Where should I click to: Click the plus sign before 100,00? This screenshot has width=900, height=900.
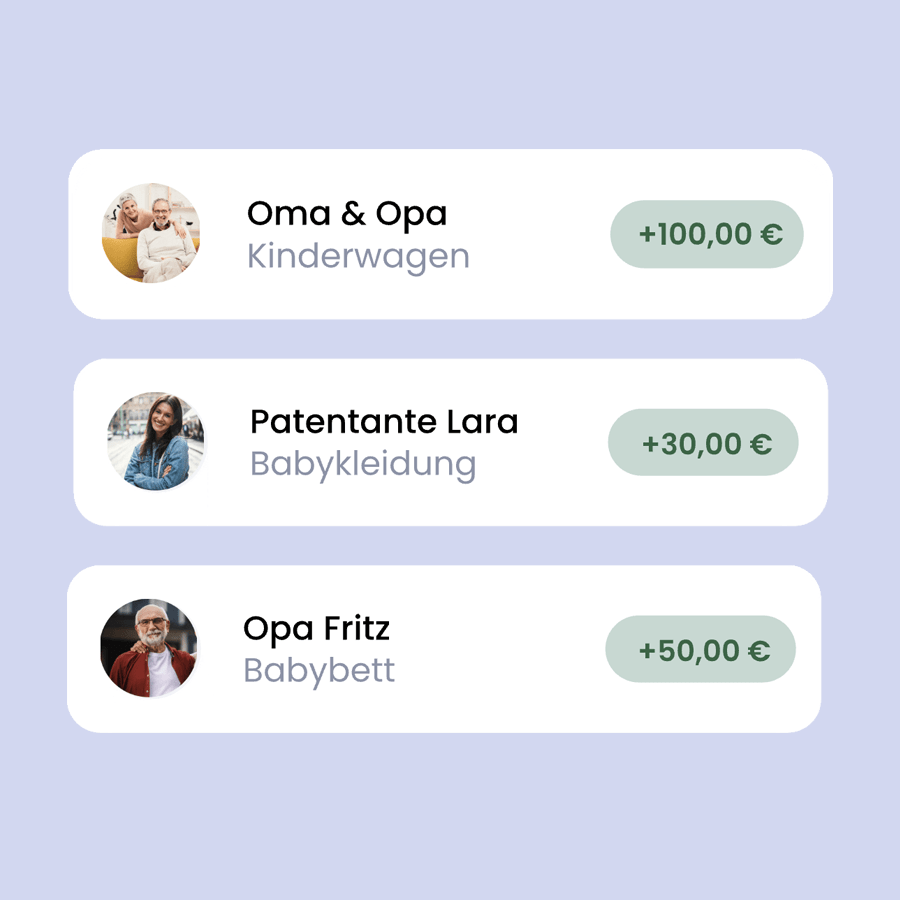[647, 235]
